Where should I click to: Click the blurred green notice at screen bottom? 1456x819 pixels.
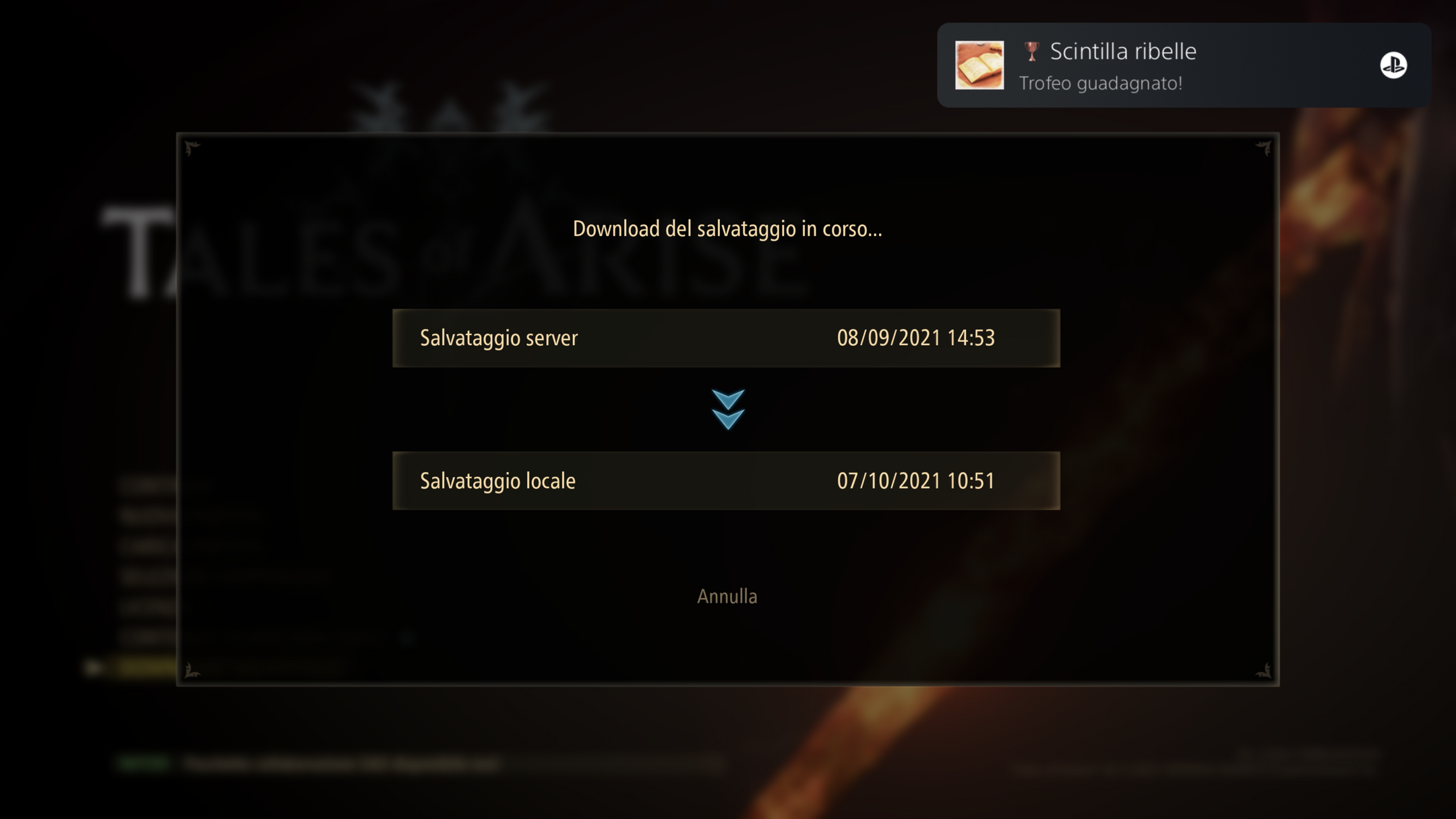pos(143,764)
